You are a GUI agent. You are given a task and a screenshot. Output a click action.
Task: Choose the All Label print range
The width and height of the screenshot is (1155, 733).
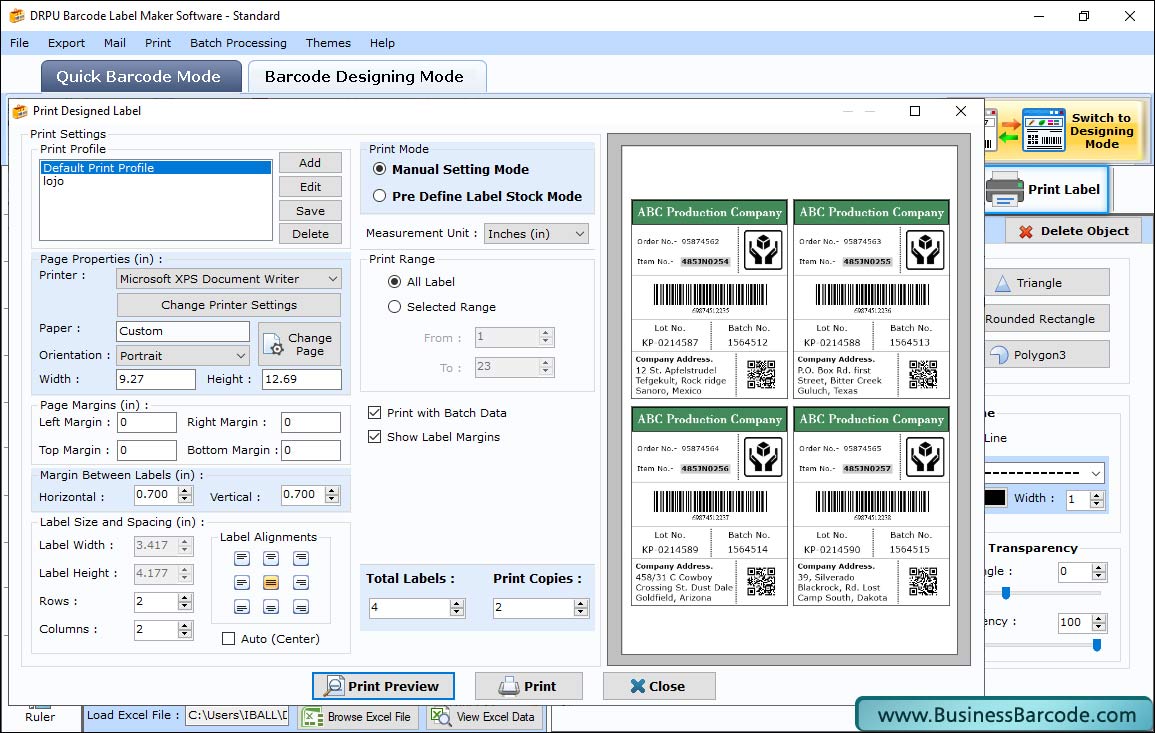(x=395, y=281)
